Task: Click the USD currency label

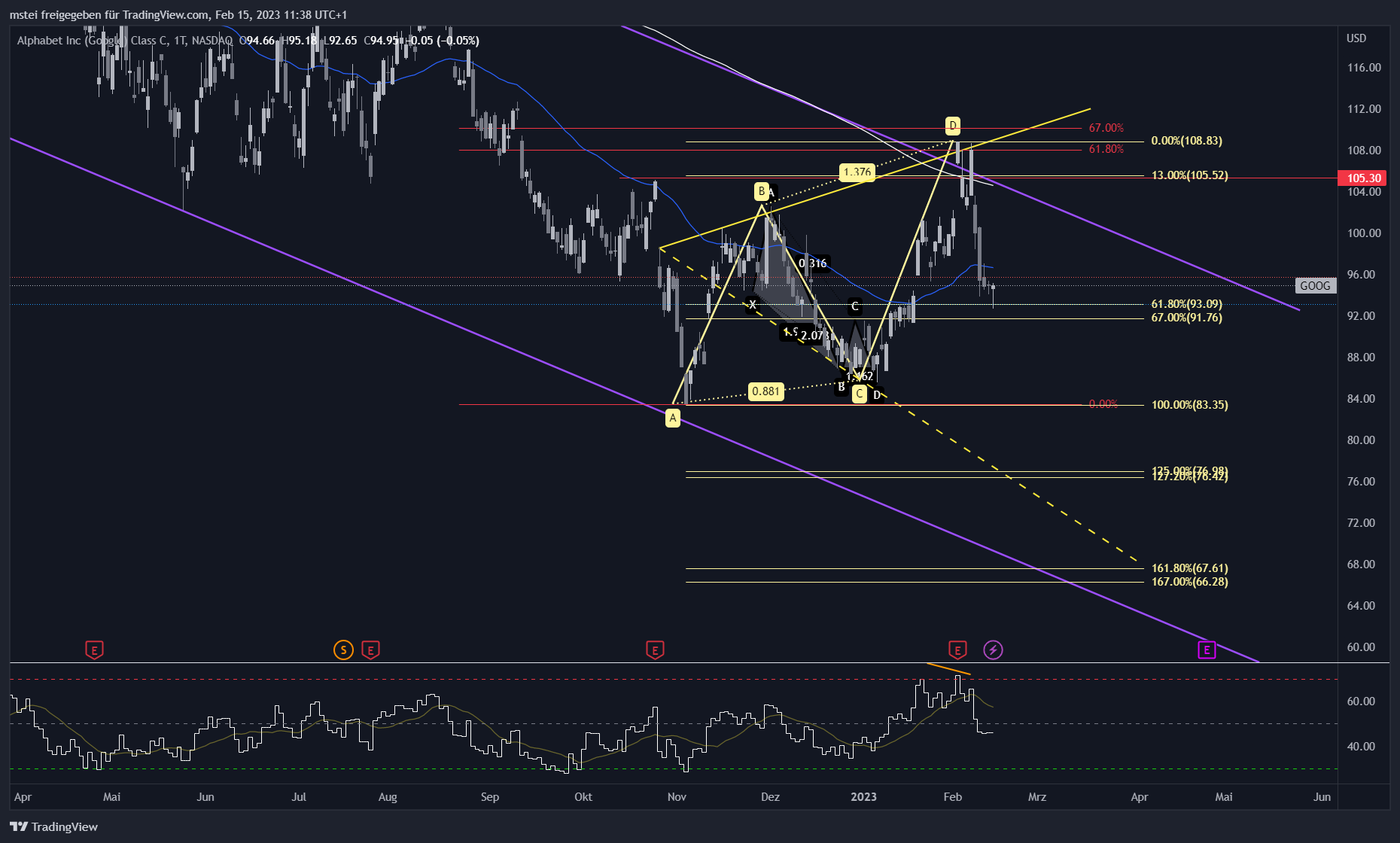Action: 1356,38
